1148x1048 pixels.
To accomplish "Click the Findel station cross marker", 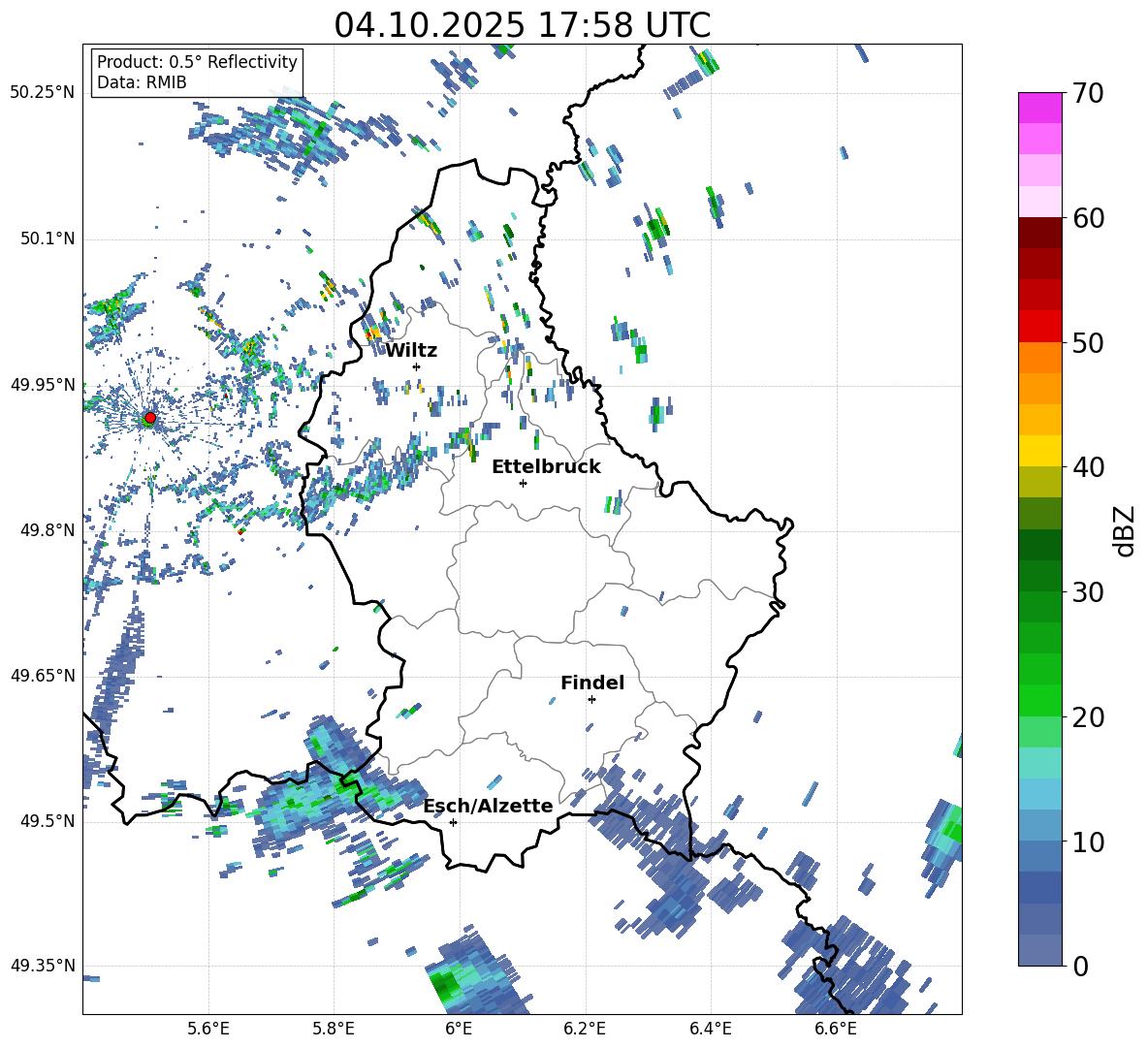I will click(591, 700).
